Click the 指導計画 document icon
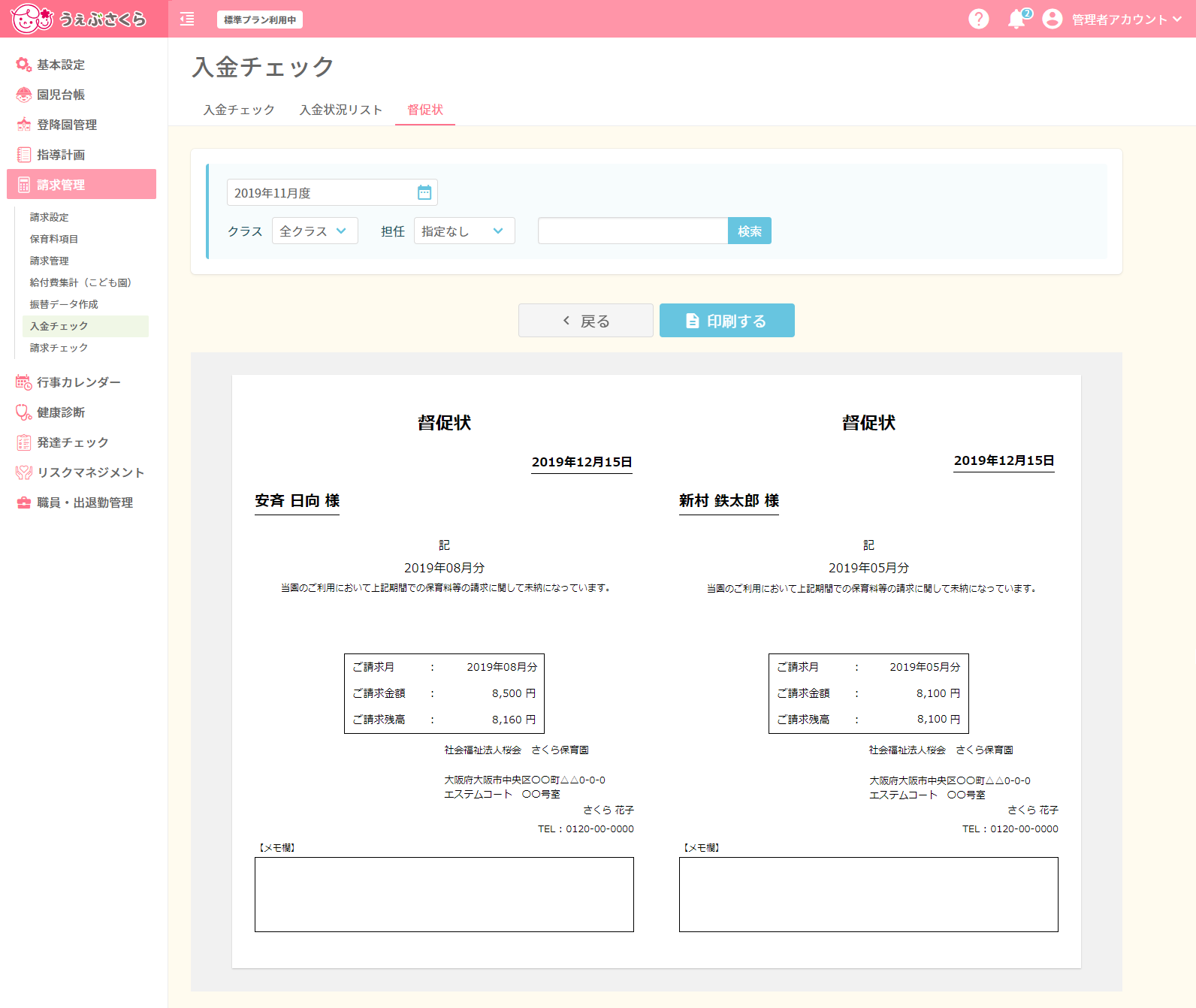Screen dimensions: 1196x1008 tap(24, 155)
